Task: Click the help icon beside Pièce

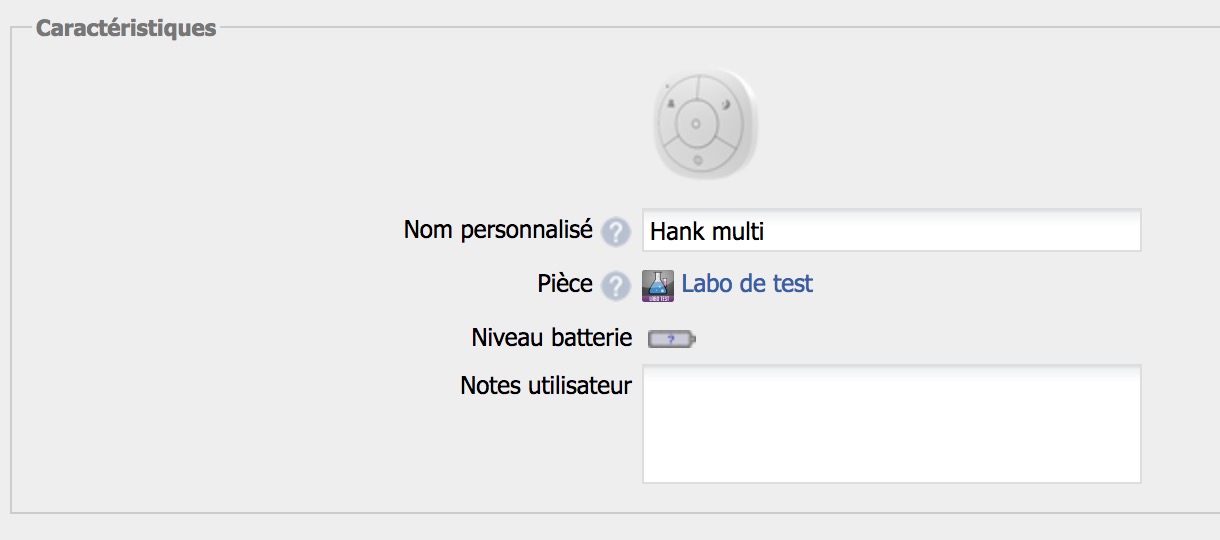Action: (616, 285)
